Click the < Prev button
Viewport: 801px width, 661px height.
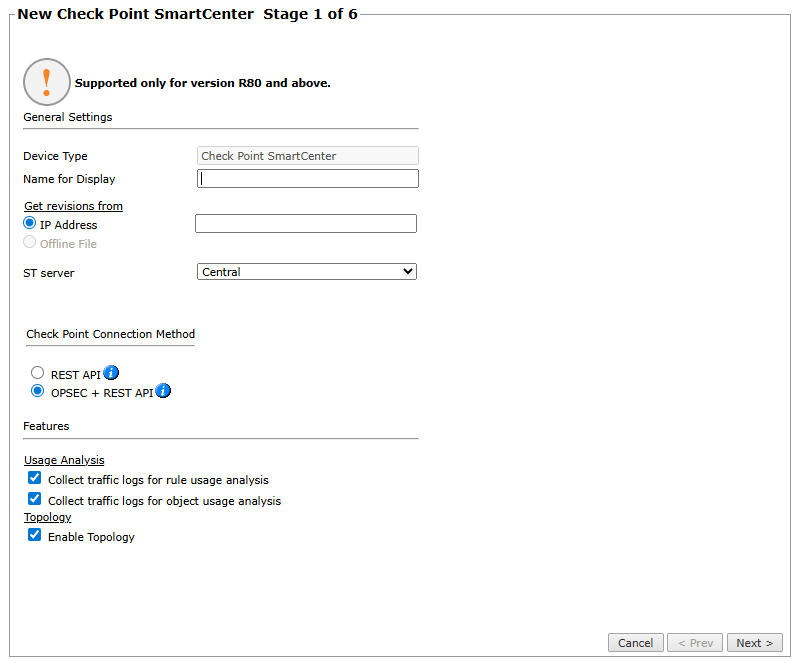[x=694, y=643]
